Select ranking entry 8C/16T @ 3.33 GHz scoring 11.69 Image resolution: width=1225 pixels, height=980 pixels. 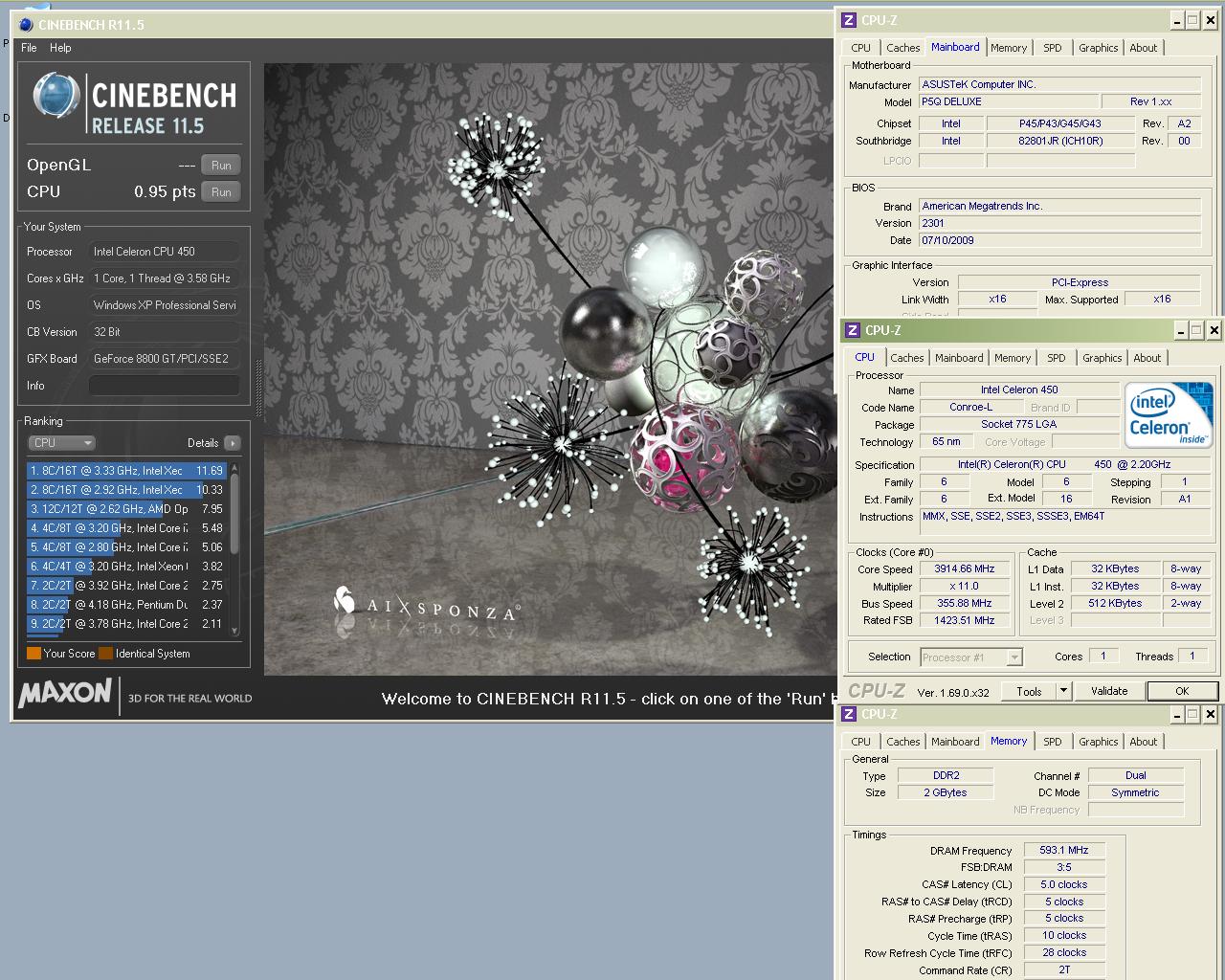[x=126, y=471]
